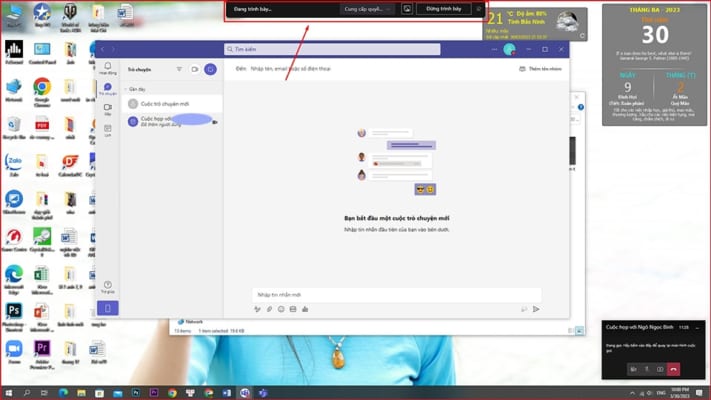Start a new chat with compose button
The height and width of the screenshot is (400, 711).
[x=210, y=69]
